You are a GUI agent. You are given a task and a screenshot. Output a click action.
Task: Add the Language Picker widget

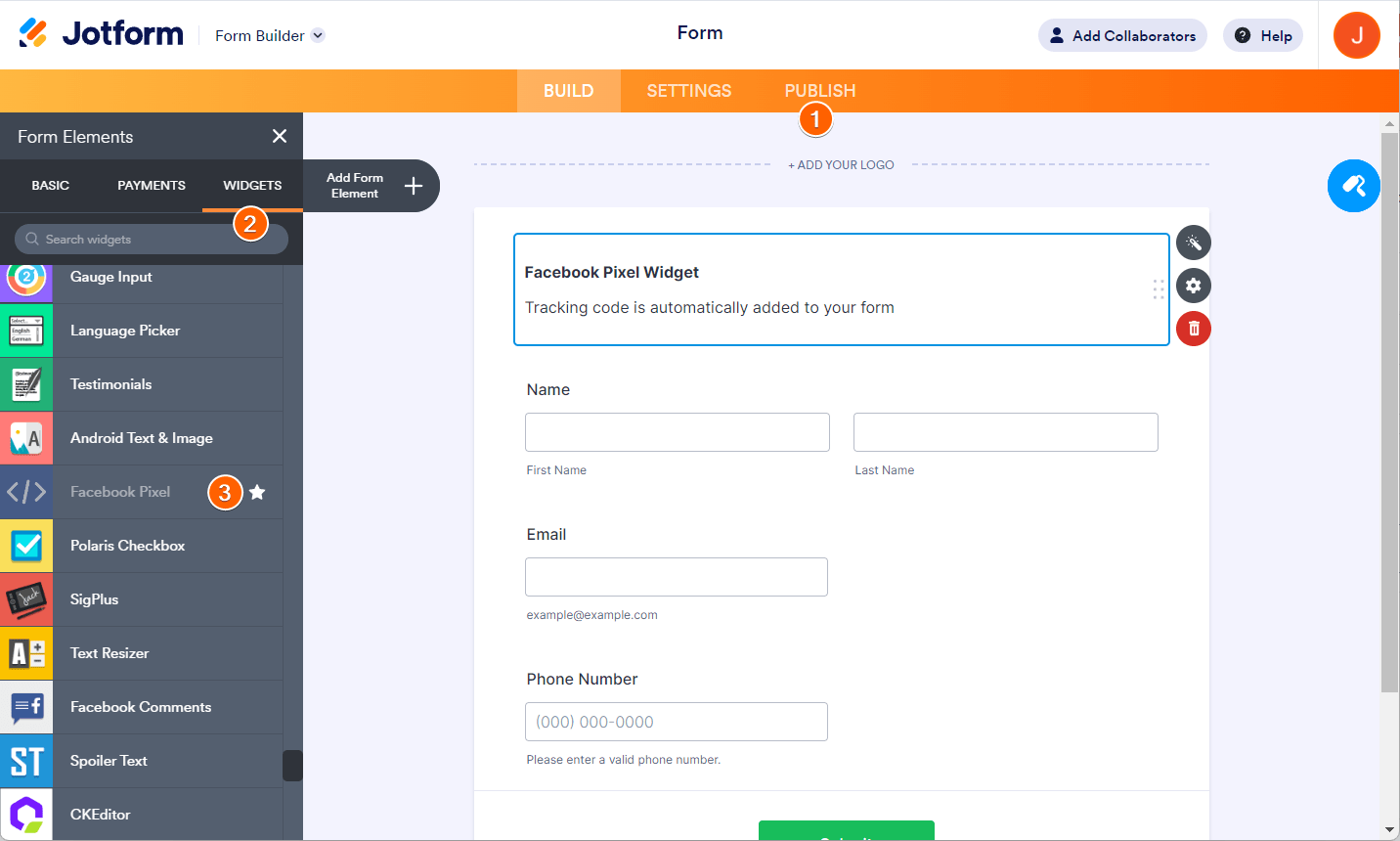tap(125, 331)
